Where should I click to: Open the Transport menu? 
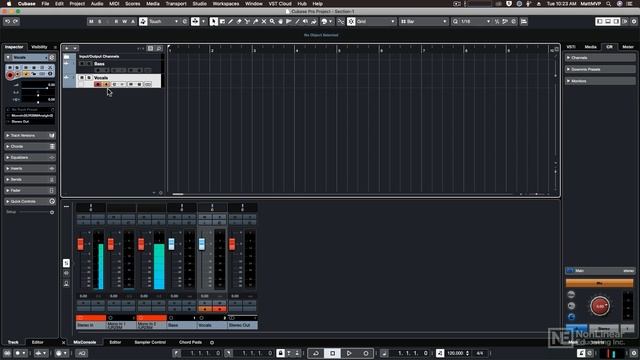(x=176, y=4)
